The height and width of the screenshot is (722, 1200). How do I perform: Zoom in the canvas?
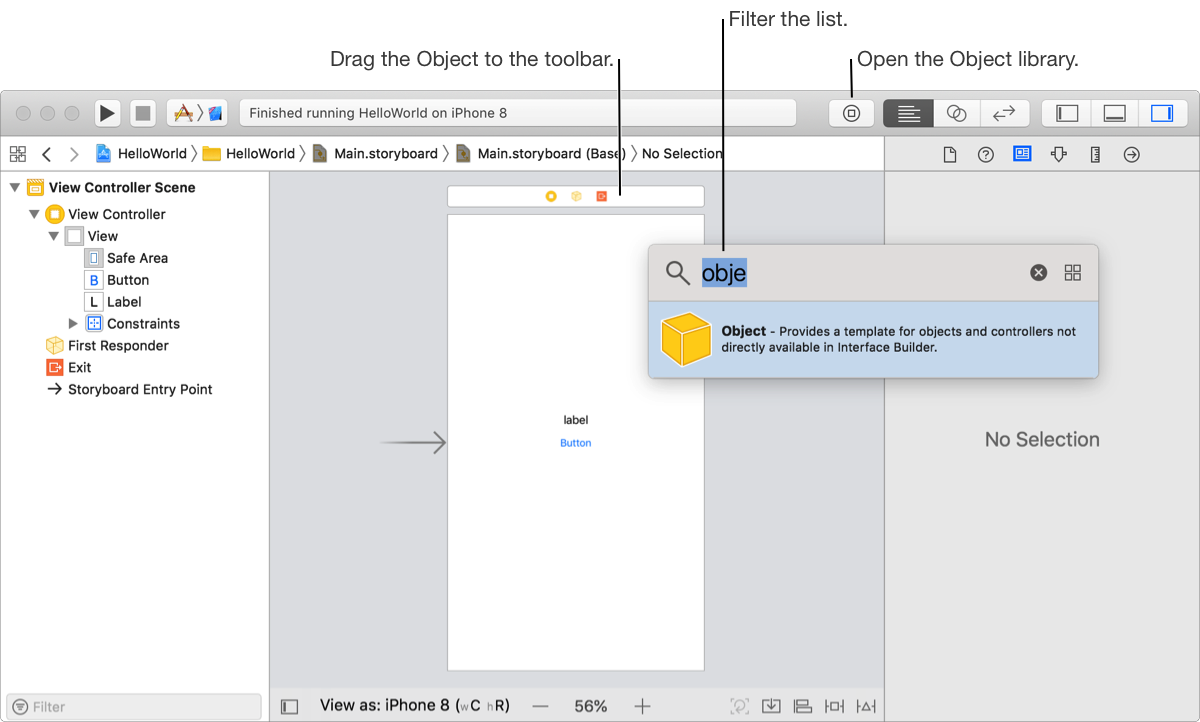point(642,706)
